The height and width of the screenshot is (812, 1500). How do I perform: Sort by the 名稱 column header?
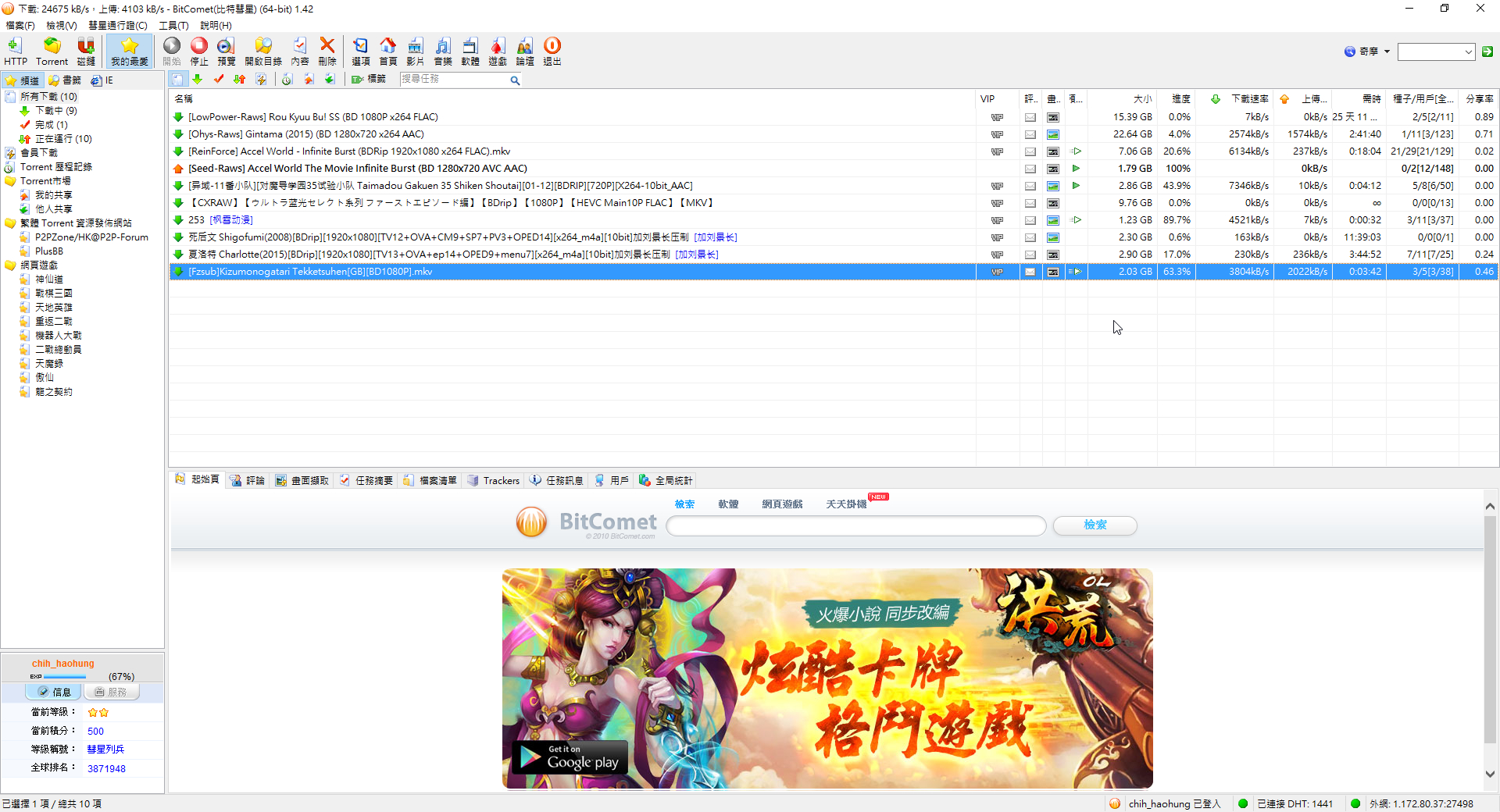[x=184, y=99]
